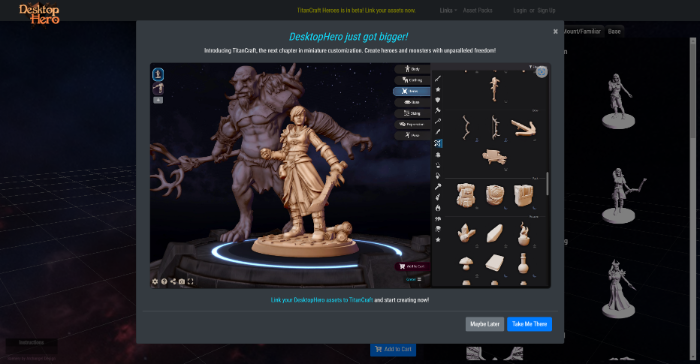700x364 pixels.
Task: Switch to the Base tab
Action: [614, 31]
